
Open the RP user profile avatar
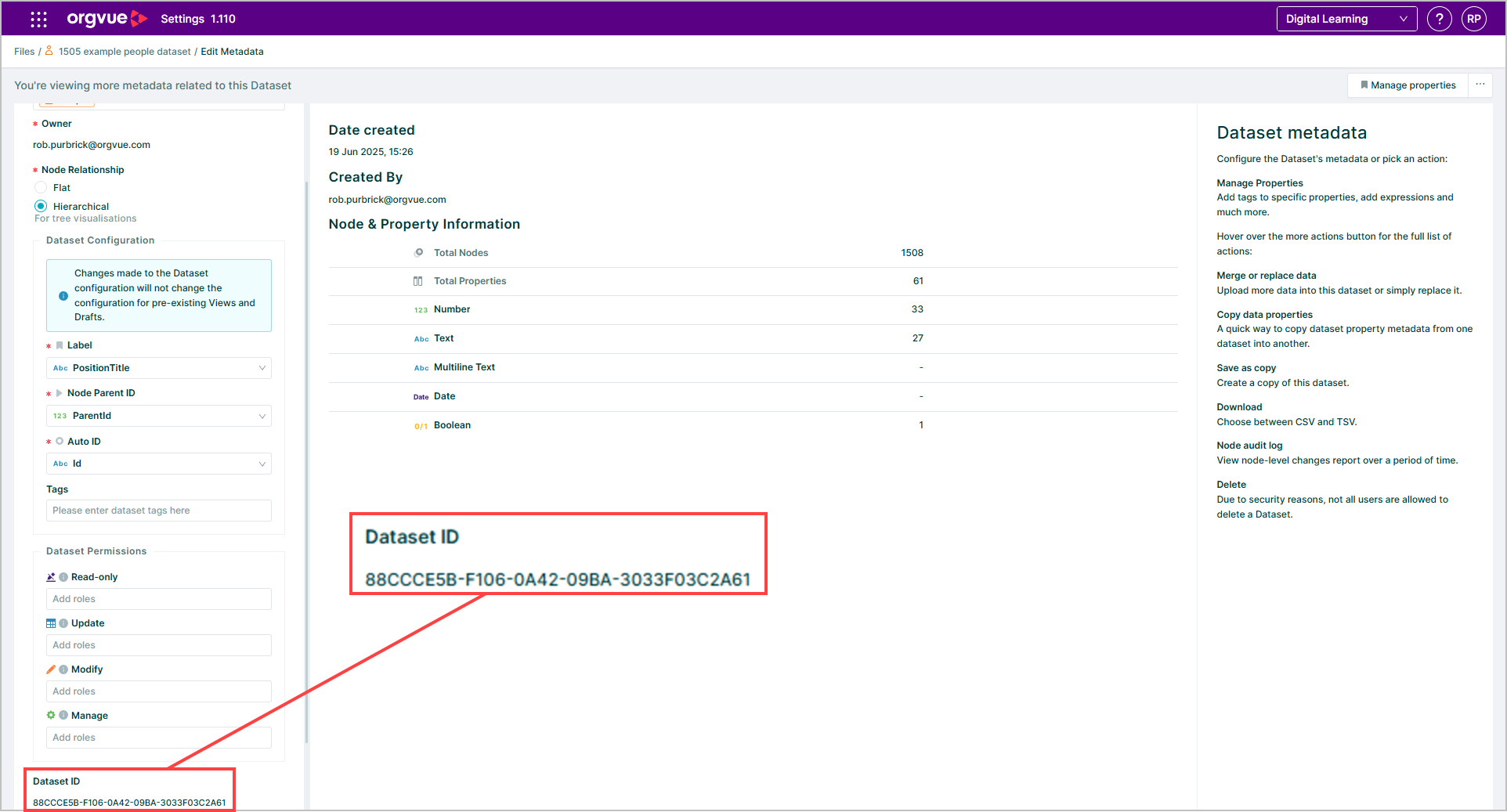1473,19
